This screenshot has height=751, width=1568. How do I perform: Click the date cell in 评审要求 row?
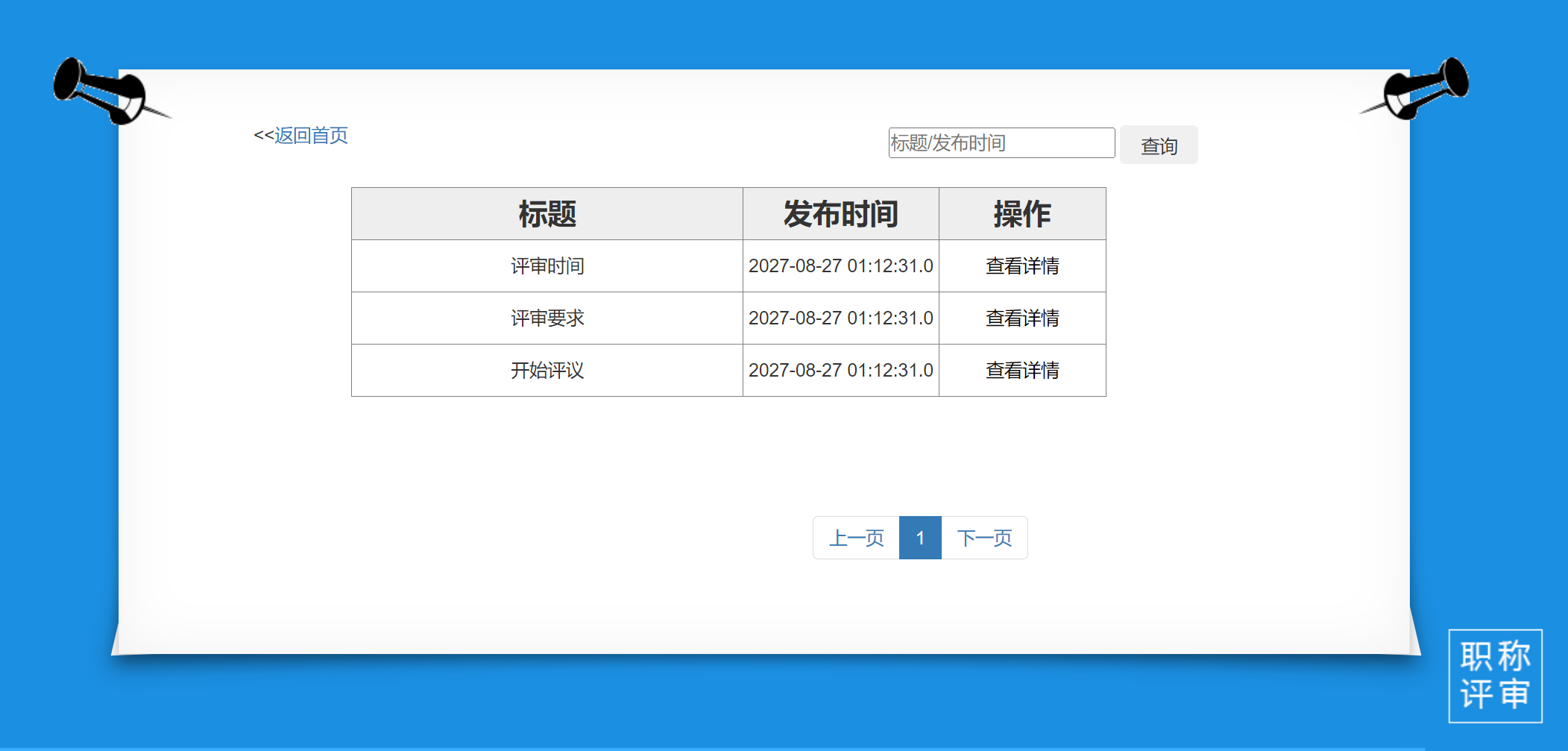click(841, 318)
